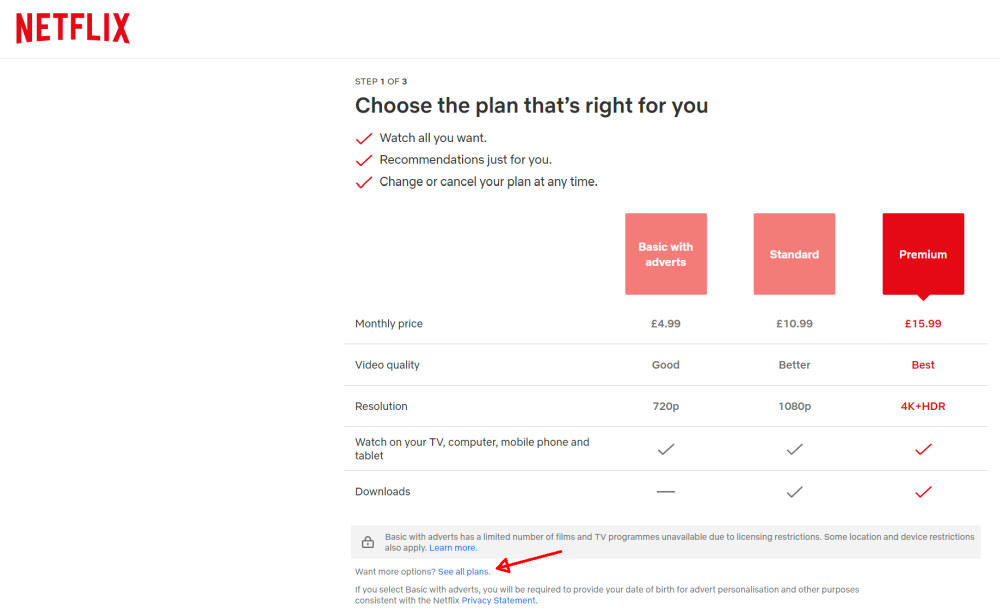Open the "See all plans" link

click(x=463, y=571)
